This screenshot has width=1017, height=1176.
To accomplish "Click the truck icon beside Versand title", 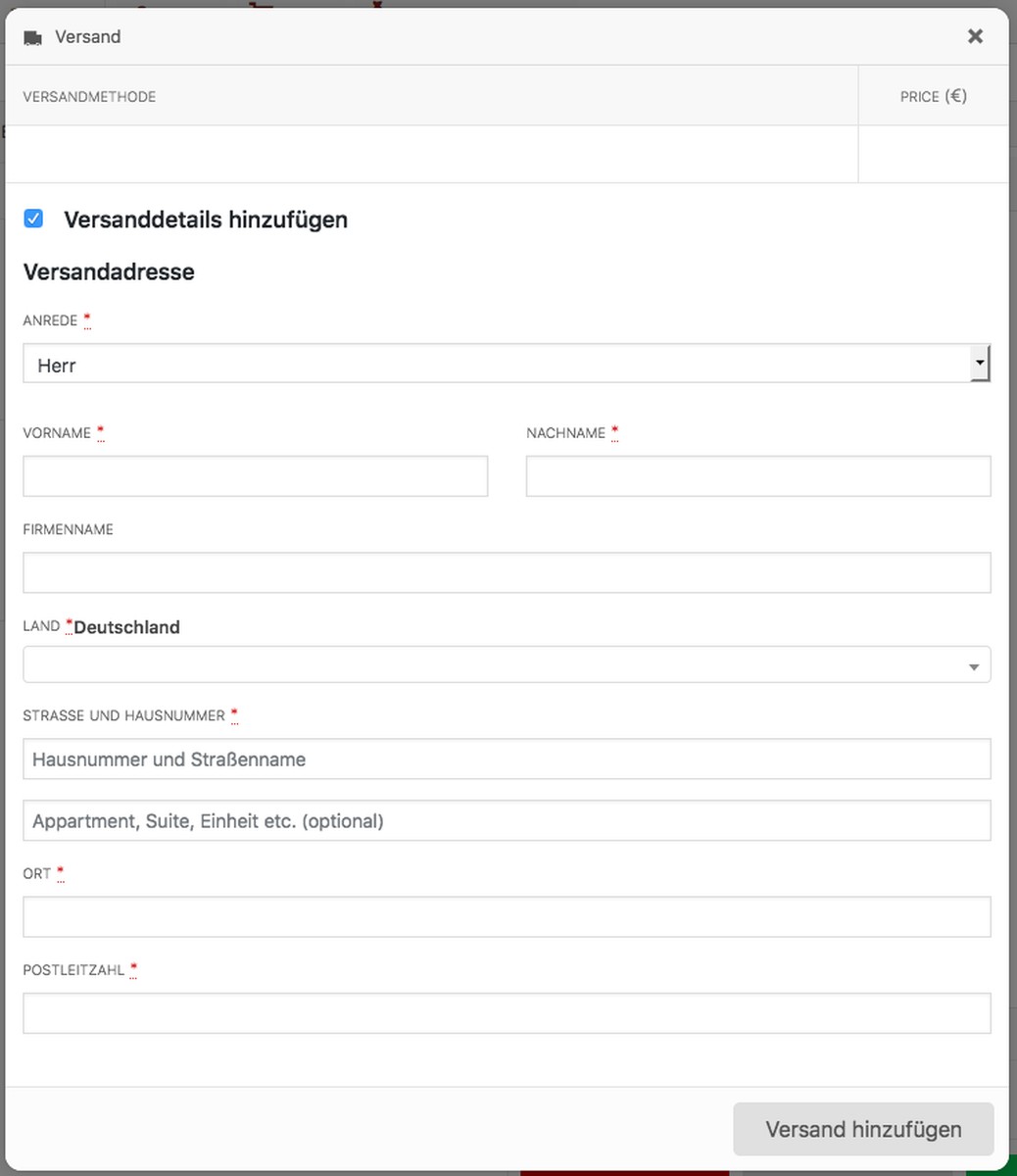I will [x=32, y=38].
